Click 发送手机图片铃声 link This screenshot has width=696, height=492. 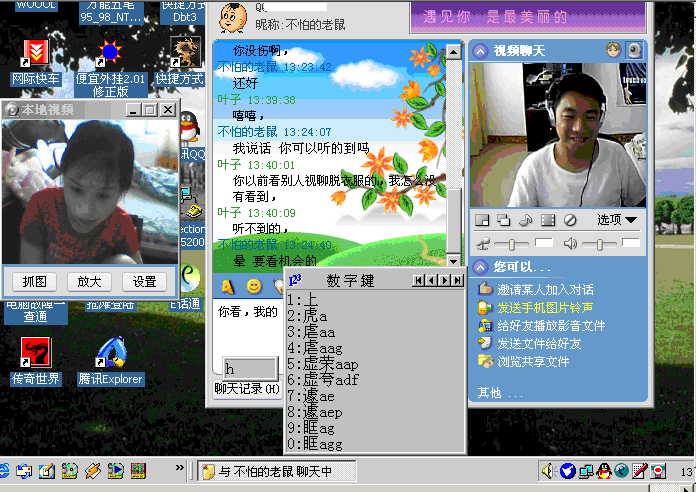[x=545, y=308]
